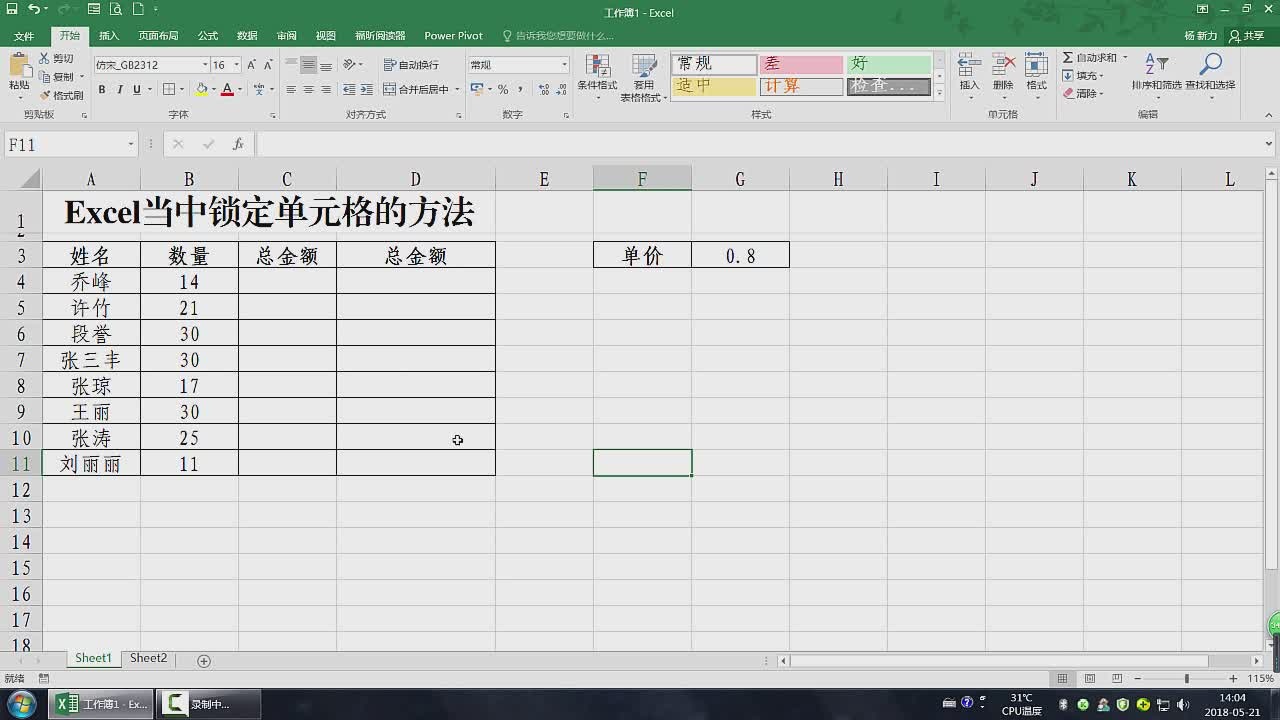The width and height of the screenshot is (1280, 720).
Task: Open the Excel window on Windows taskbar
Action: [103, 704]
